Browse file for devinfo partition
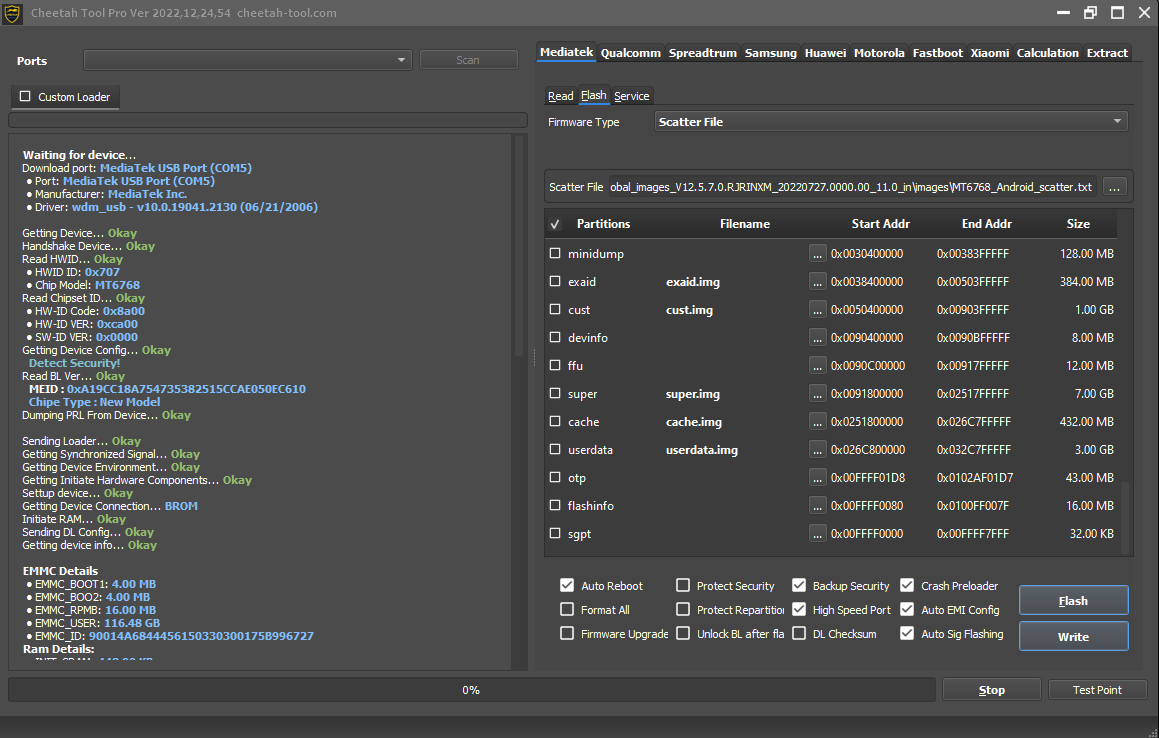 [x=817, y=338]
